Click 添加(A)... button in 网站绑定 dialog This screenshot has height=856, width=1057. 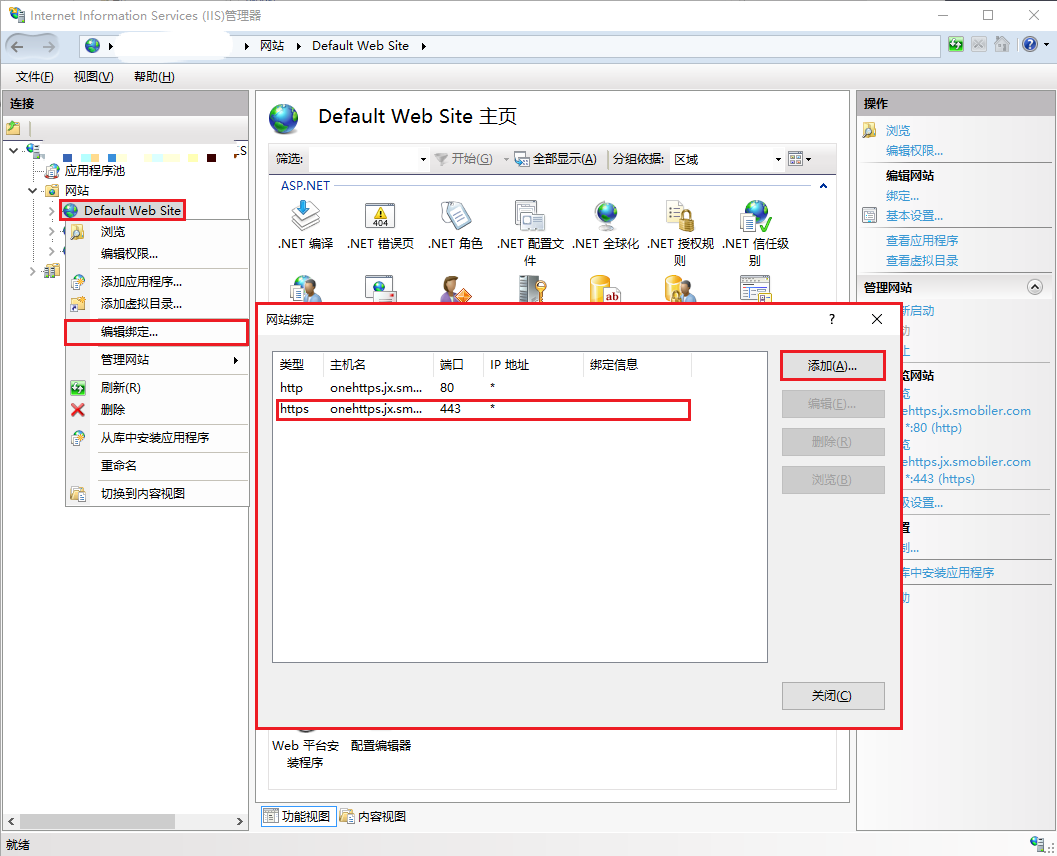click(833, 366)
